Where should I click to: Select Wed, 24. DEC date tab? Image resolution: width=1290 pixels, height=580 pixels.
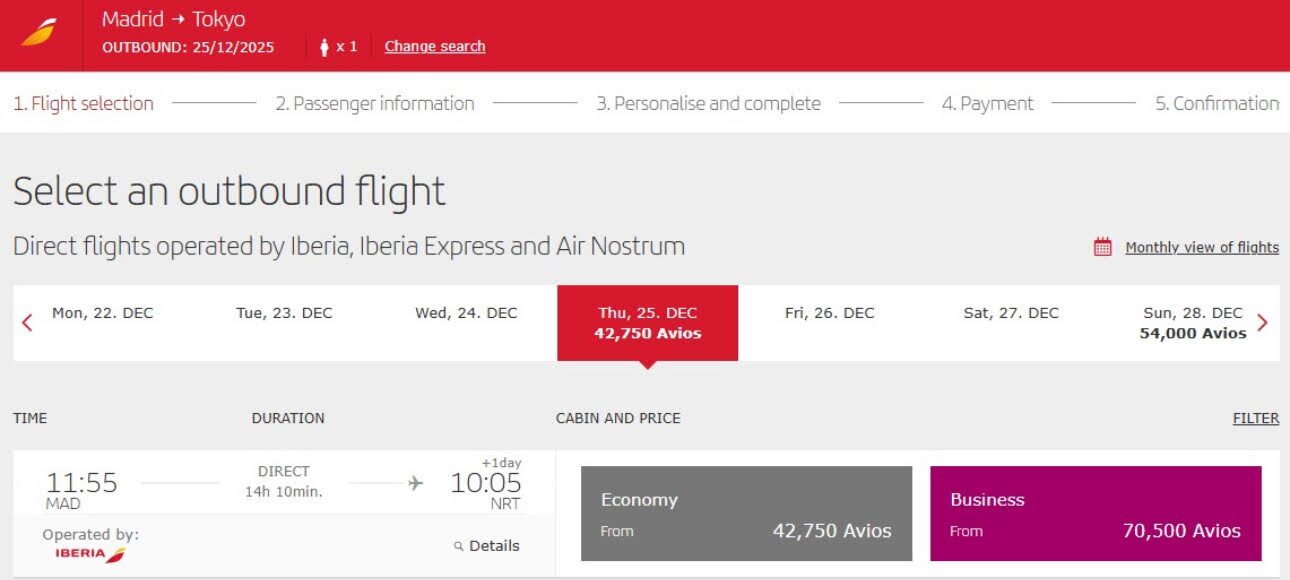pyautogui.click(x=466, y=313)
